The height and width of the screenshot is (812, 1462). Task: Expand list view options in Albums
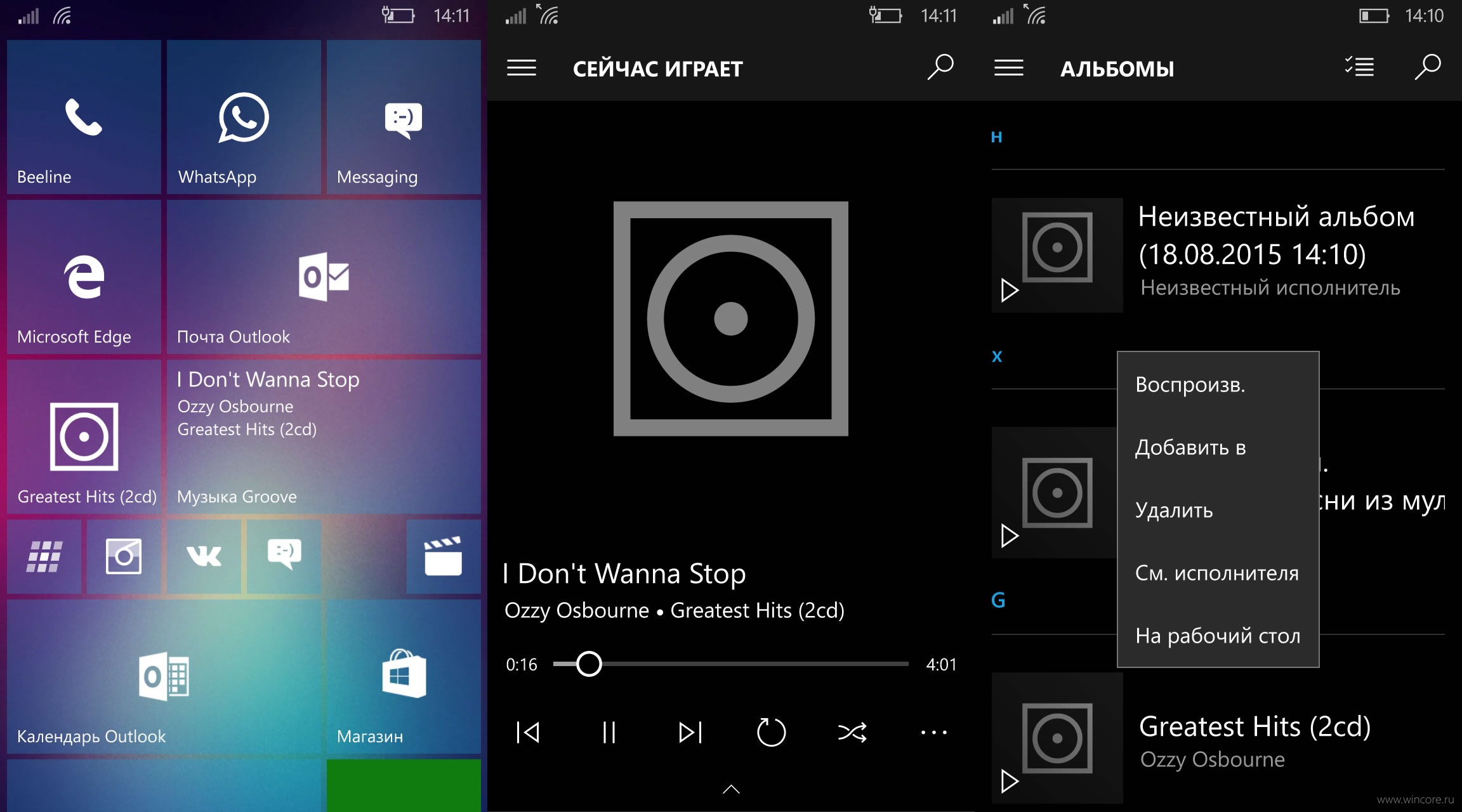point(1363,68)
